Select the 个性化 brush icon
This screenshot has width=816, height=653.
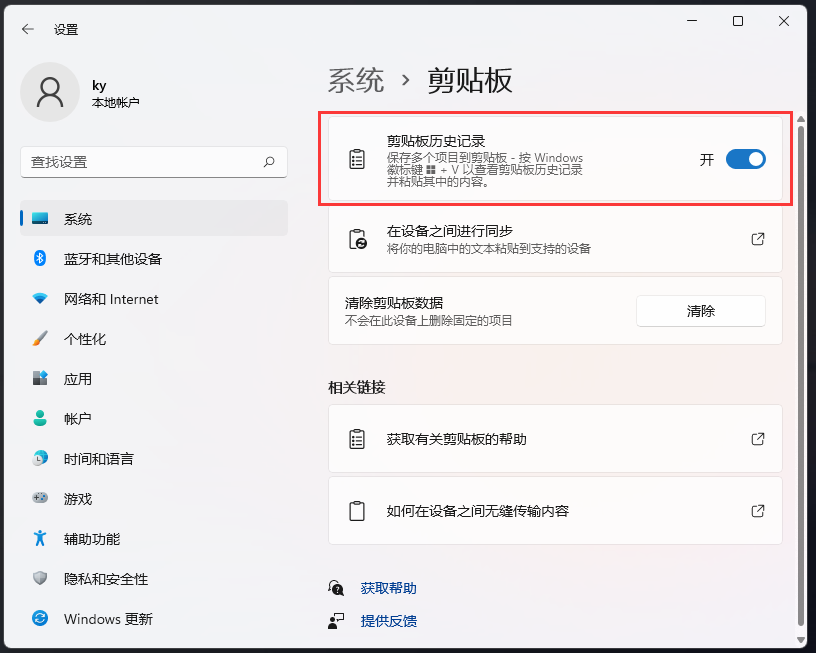click(x=39, y=339)
